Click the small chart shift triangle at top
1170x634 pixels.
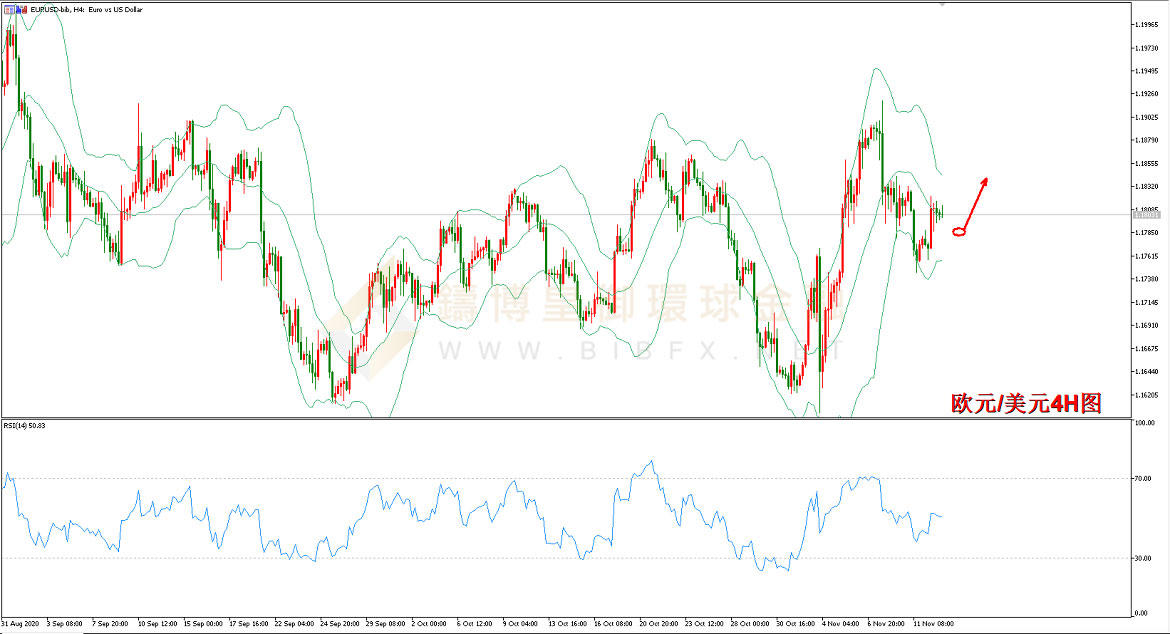click(942, 6)
